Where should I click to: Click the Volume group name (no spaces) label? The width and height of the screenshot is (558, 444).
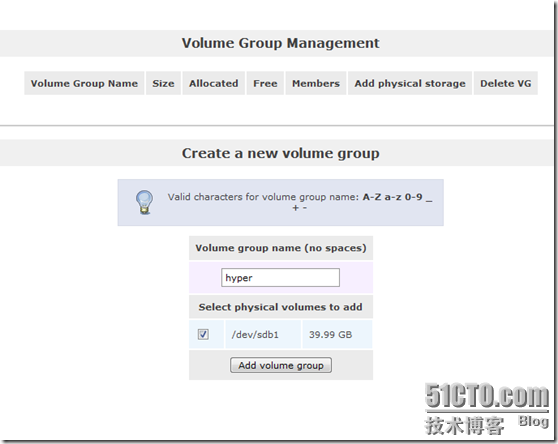(281, 248)
